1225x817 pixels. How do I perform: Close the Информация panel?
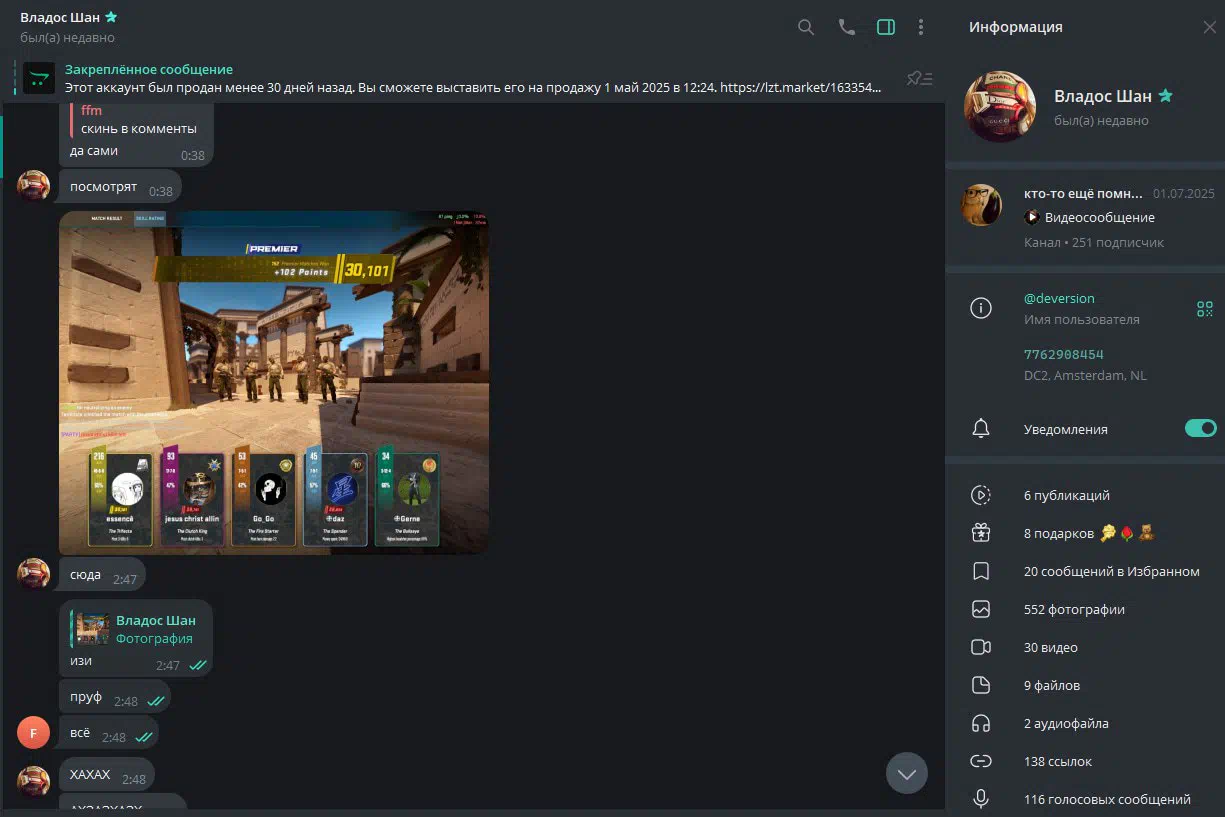click(1209, 27)
